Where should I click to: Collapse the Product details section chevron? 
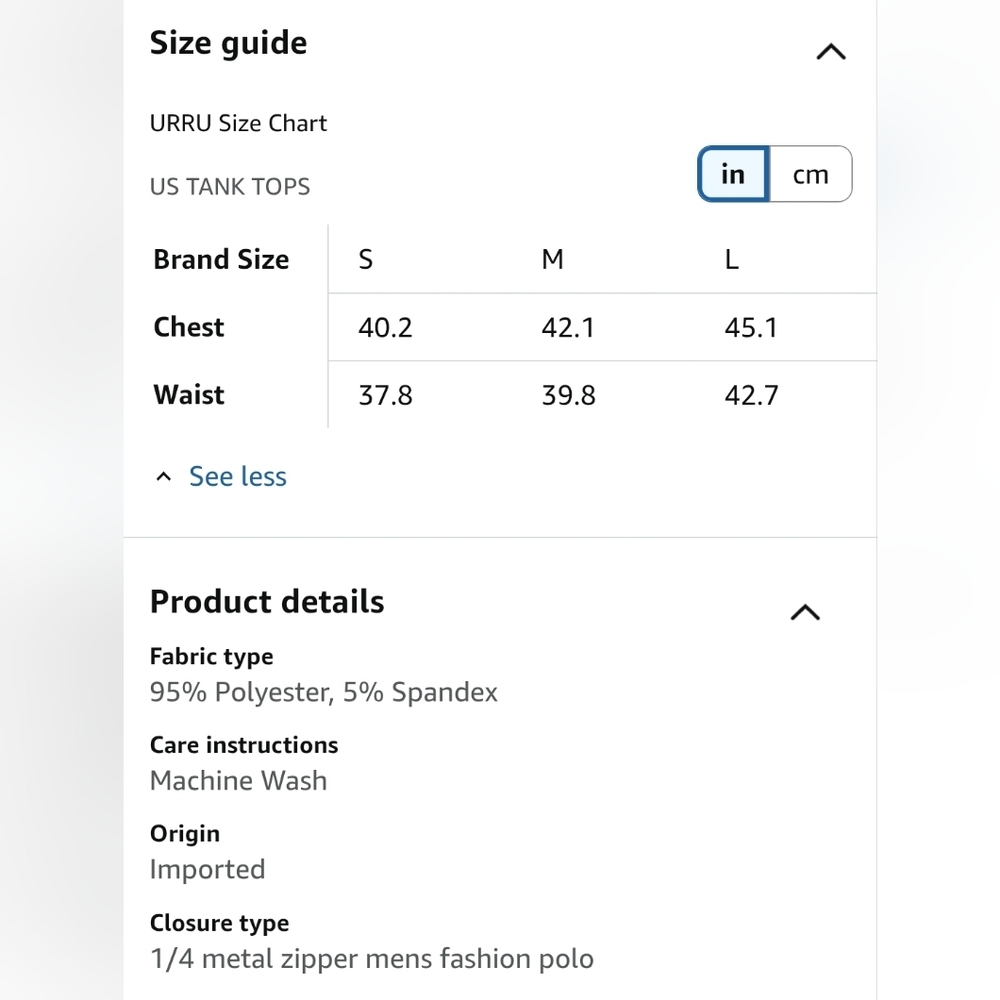pyautogui.click(x=805, y=612)
